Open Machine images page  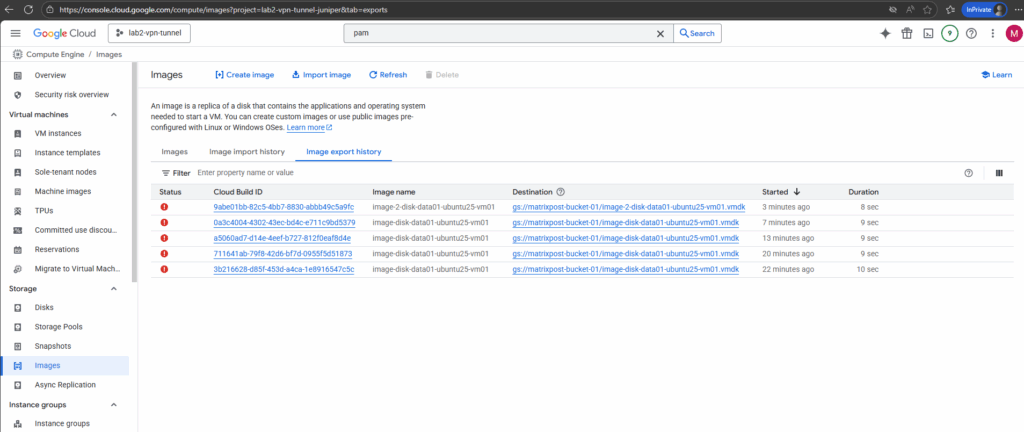click(65, 191)
